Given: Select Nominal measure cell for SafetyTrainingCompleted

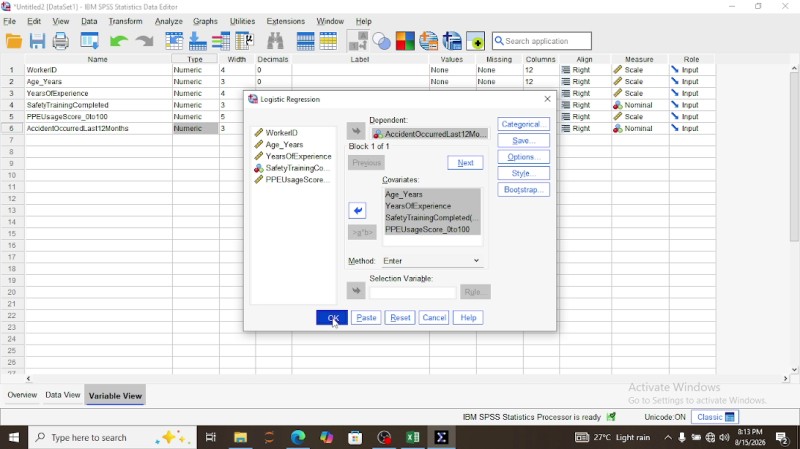Looking at the screenshot, I should pos(640,105).
